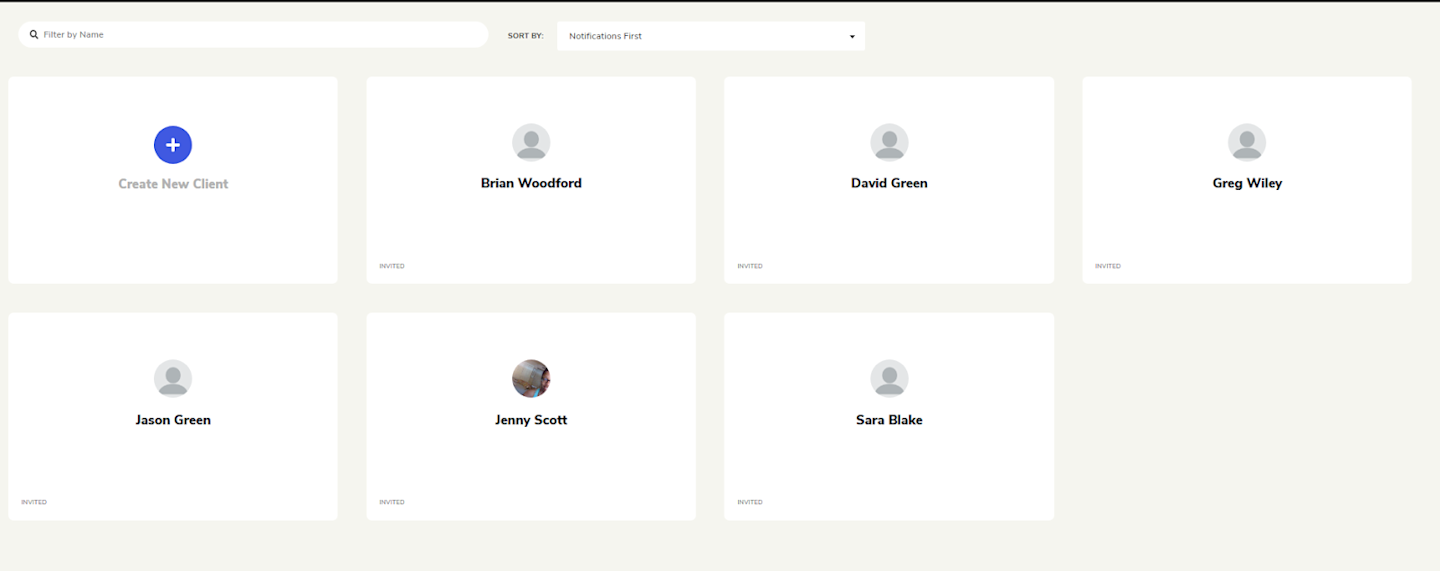1440x571 pixels.
Task: Select the David Green name text
Action: pos(889,183)
